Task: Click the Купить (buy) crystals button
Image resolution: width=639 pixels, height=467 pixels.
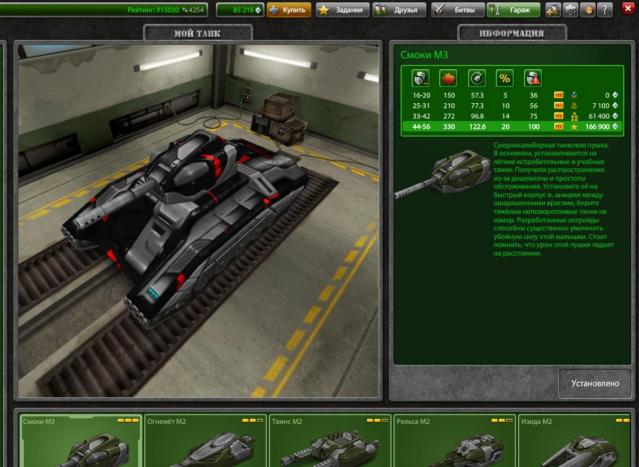Action: click(288, 10)
